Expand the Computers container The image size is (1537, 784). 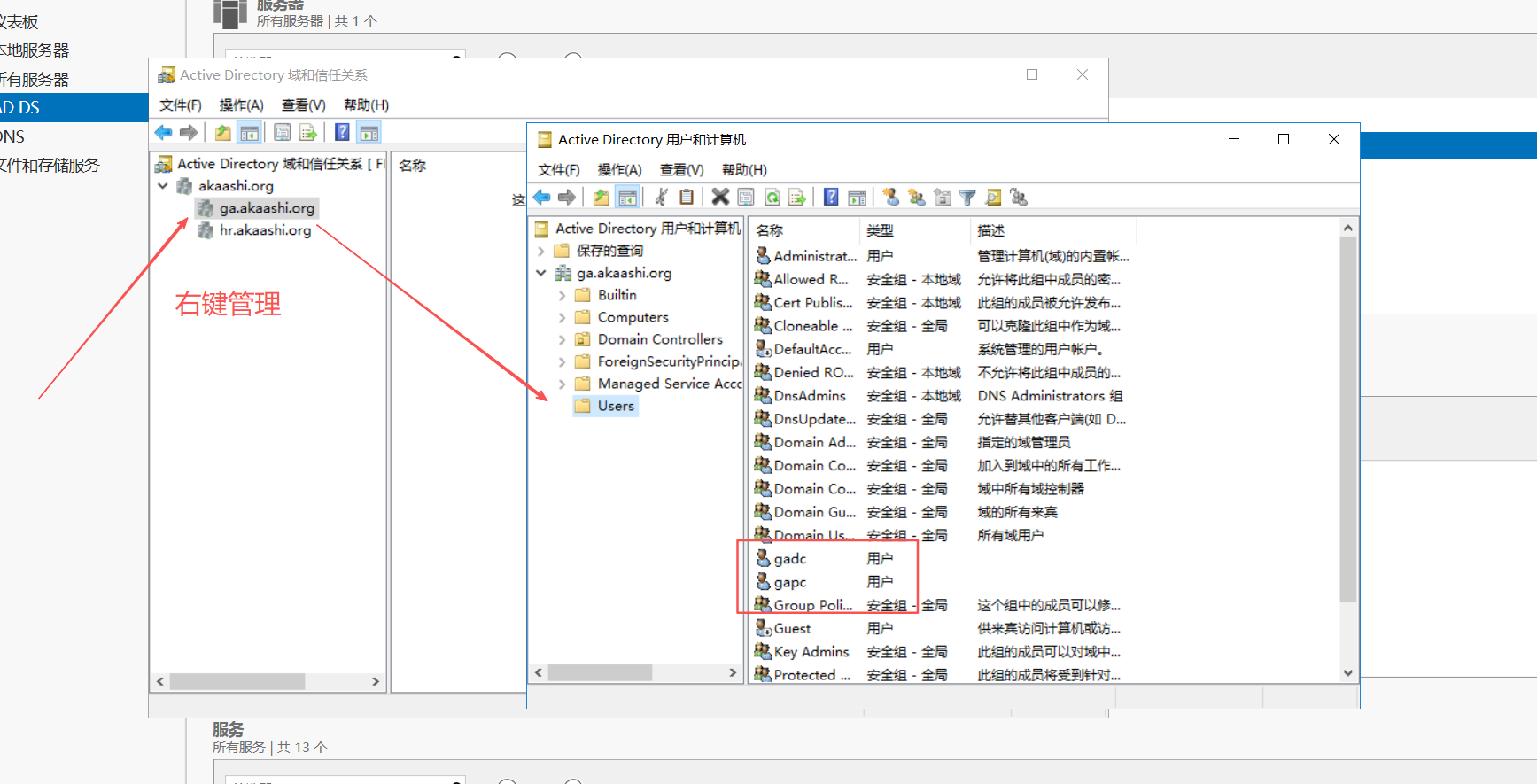click(x=563, y=317)
